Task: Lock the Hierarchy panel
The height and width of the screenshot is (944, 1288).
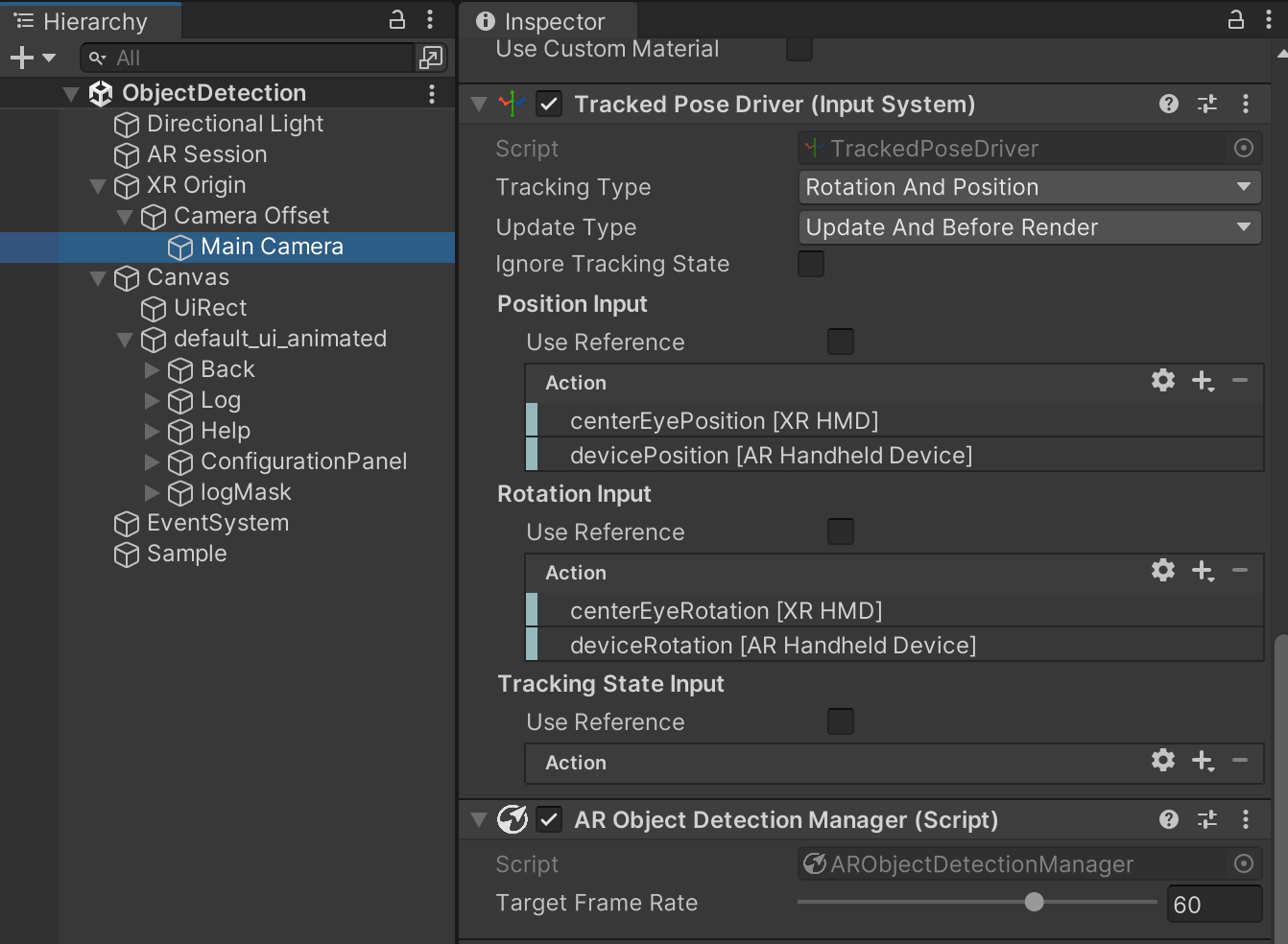Action: pos(396,19)
